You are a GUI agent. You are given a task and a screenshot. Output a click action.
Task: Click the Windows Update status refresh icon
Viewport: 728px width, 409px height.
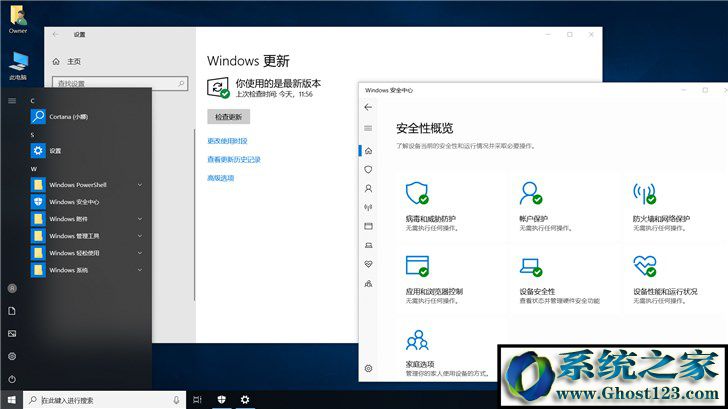click(x=218, y=87)
